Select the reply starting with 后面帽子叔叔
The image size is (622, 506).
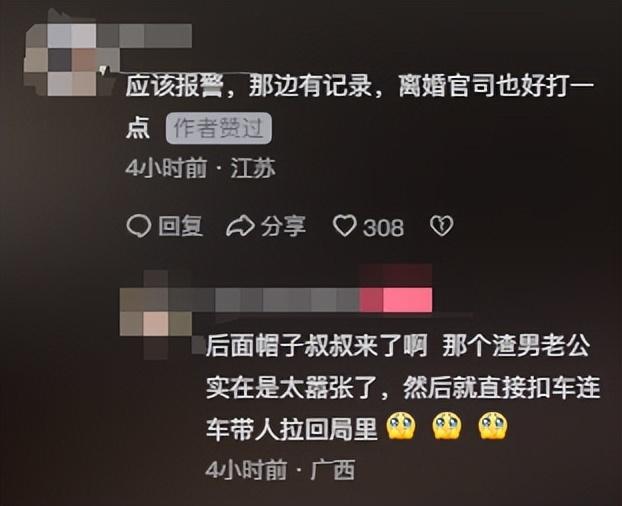[403, 387]
